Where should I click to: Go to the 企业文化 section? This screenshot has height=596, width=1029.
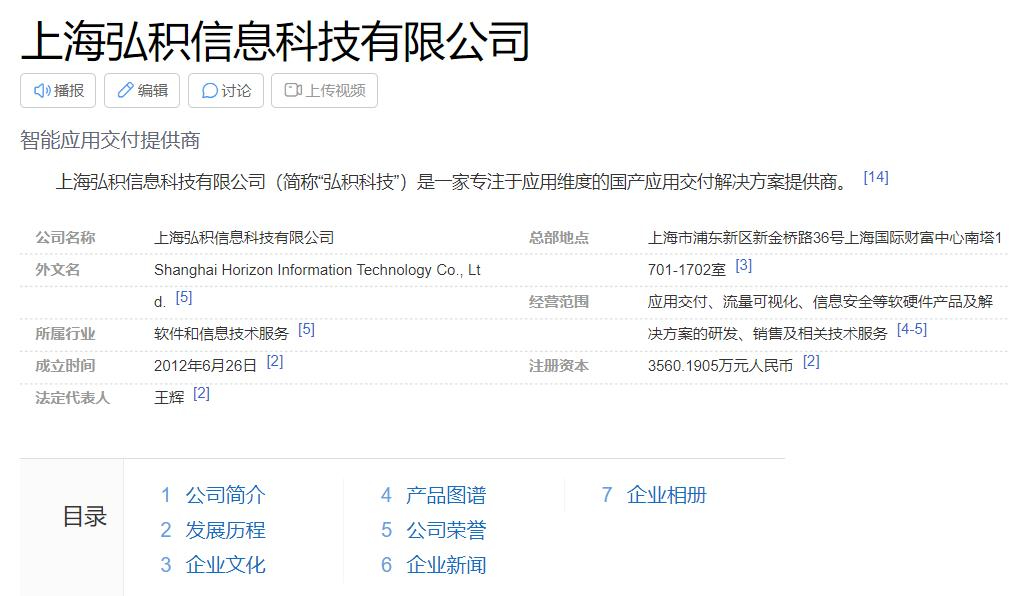point(225,564)
